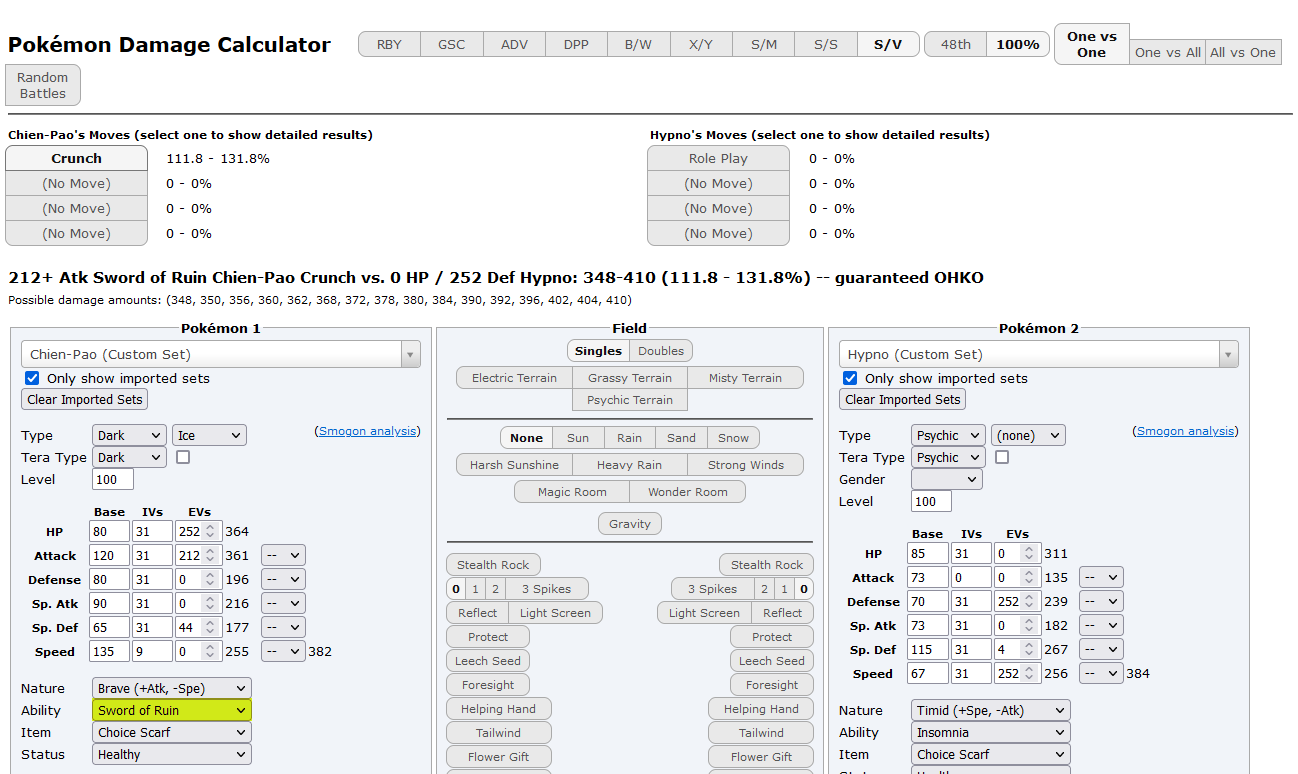Open Random Battles calculator
This screenshot has height=774, width=1298.
[x=42, y=85]
